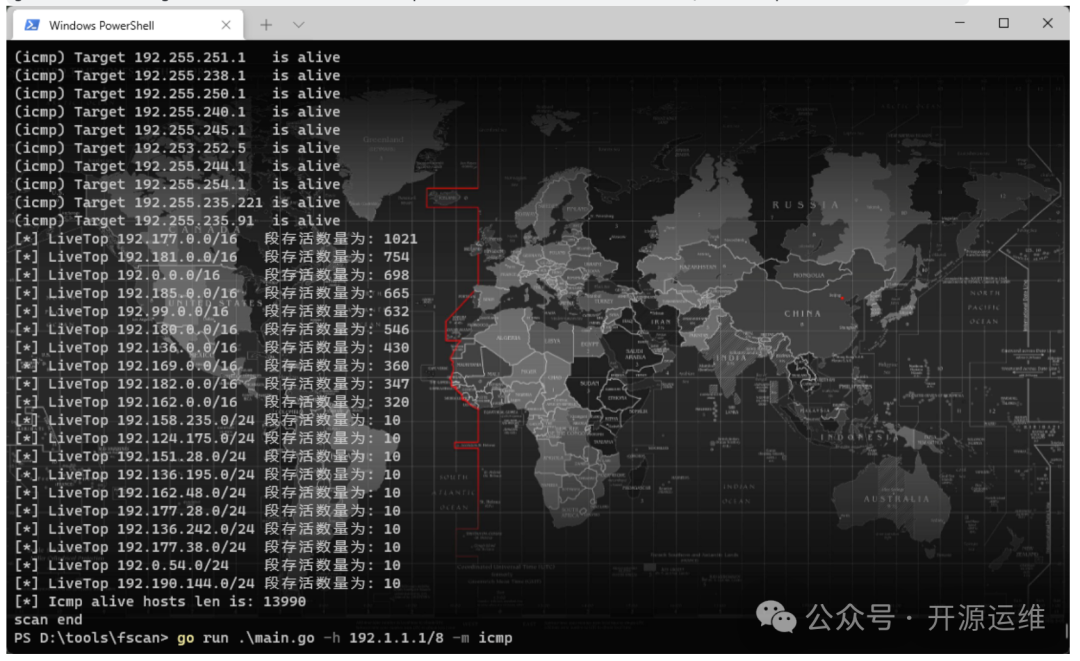
Task: Click the LiveTop 192.162.0.0/16 line
Action: pos(211,402)
